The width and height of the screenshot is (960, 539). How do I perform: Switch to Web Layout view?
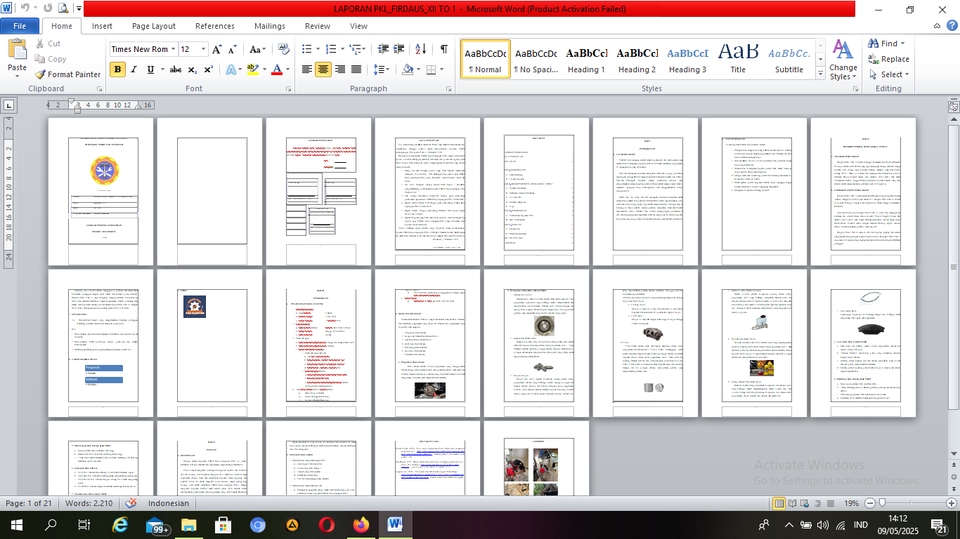pos(804,503)
